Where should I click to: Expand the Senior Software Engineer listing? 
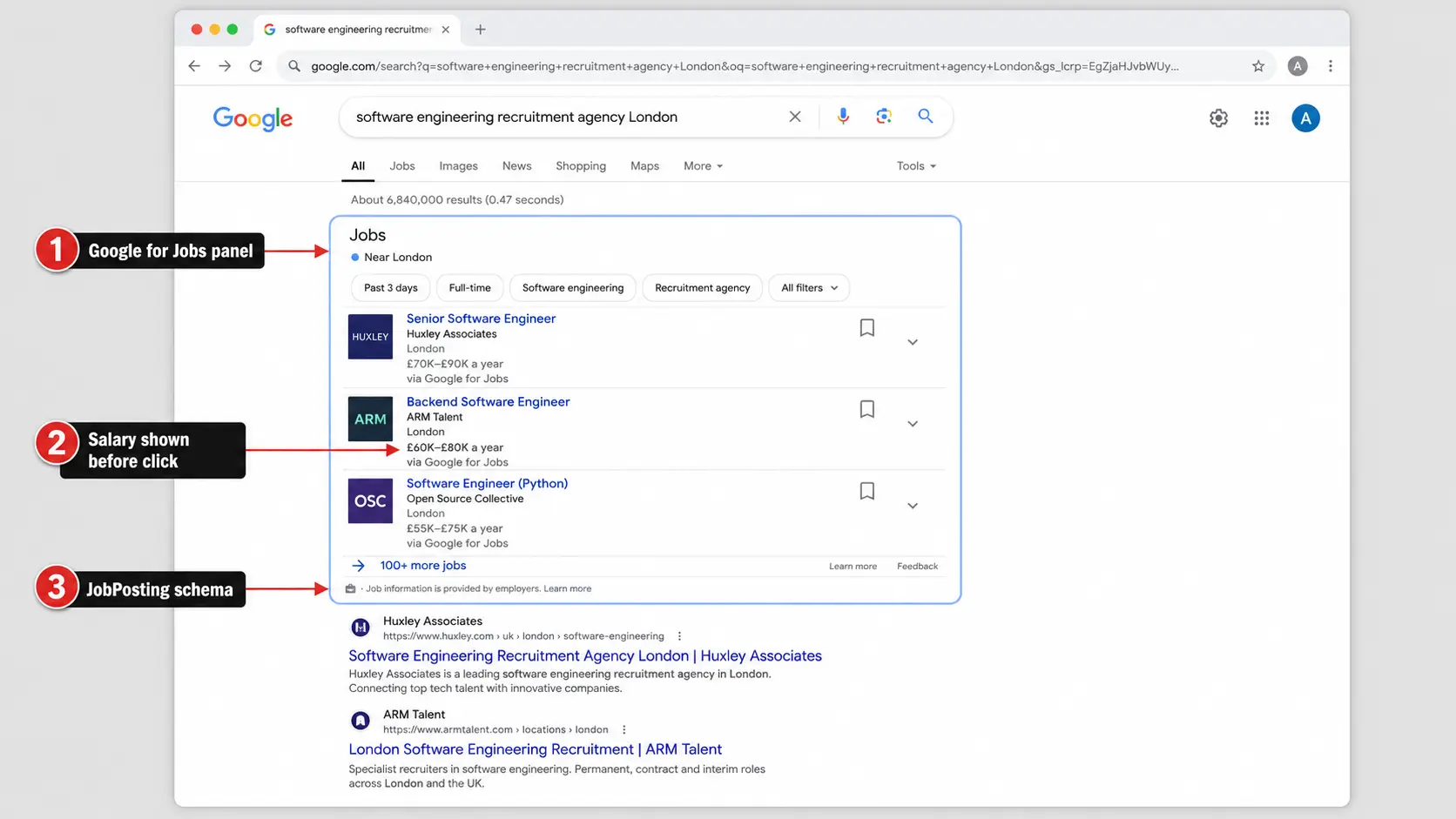[913, 342]
